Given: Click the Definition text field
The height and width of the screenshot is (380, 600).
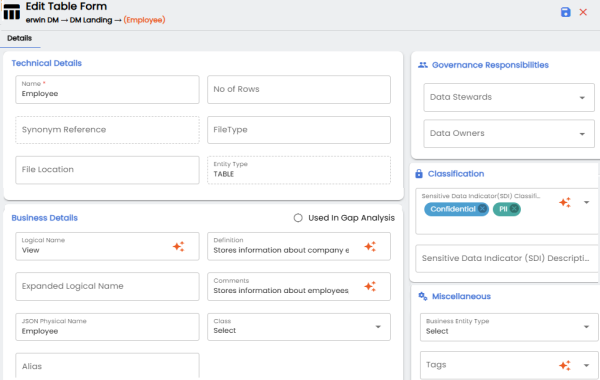Looking at the screenshot, I should click(x=299, y=246).
